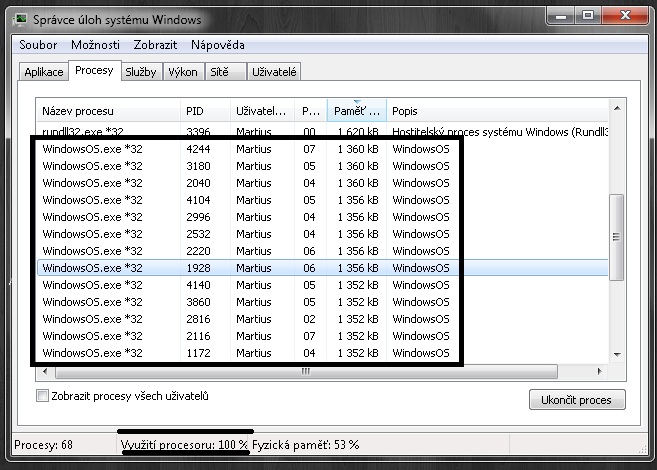Viewport: 657px width, 470px height.
Task: Select WindowsOS.exe process with PID 3860
Action: pyautogui.click(x=323, y=302)
